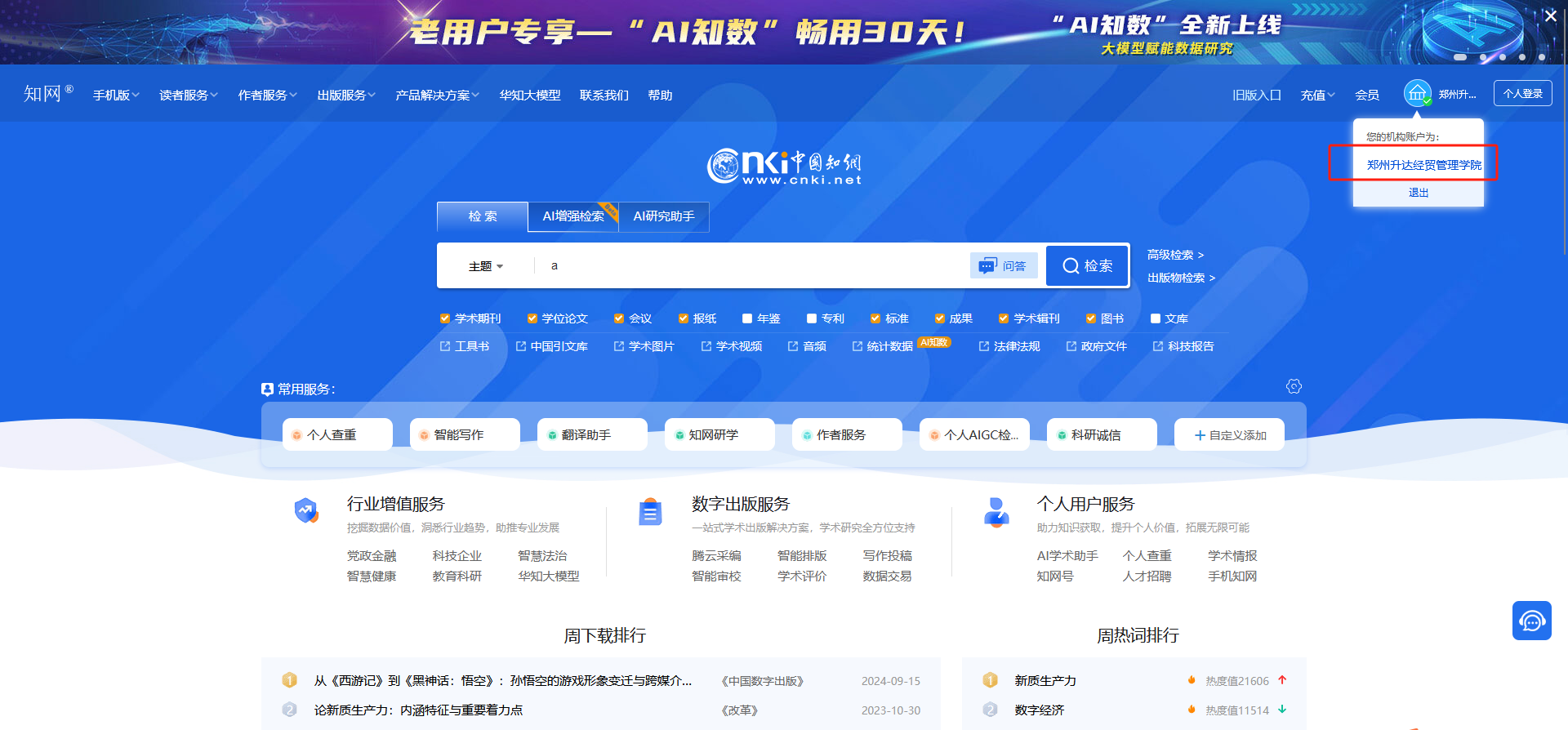
Task: Click the CNKI logo above the search box
Action: [784, 166]
